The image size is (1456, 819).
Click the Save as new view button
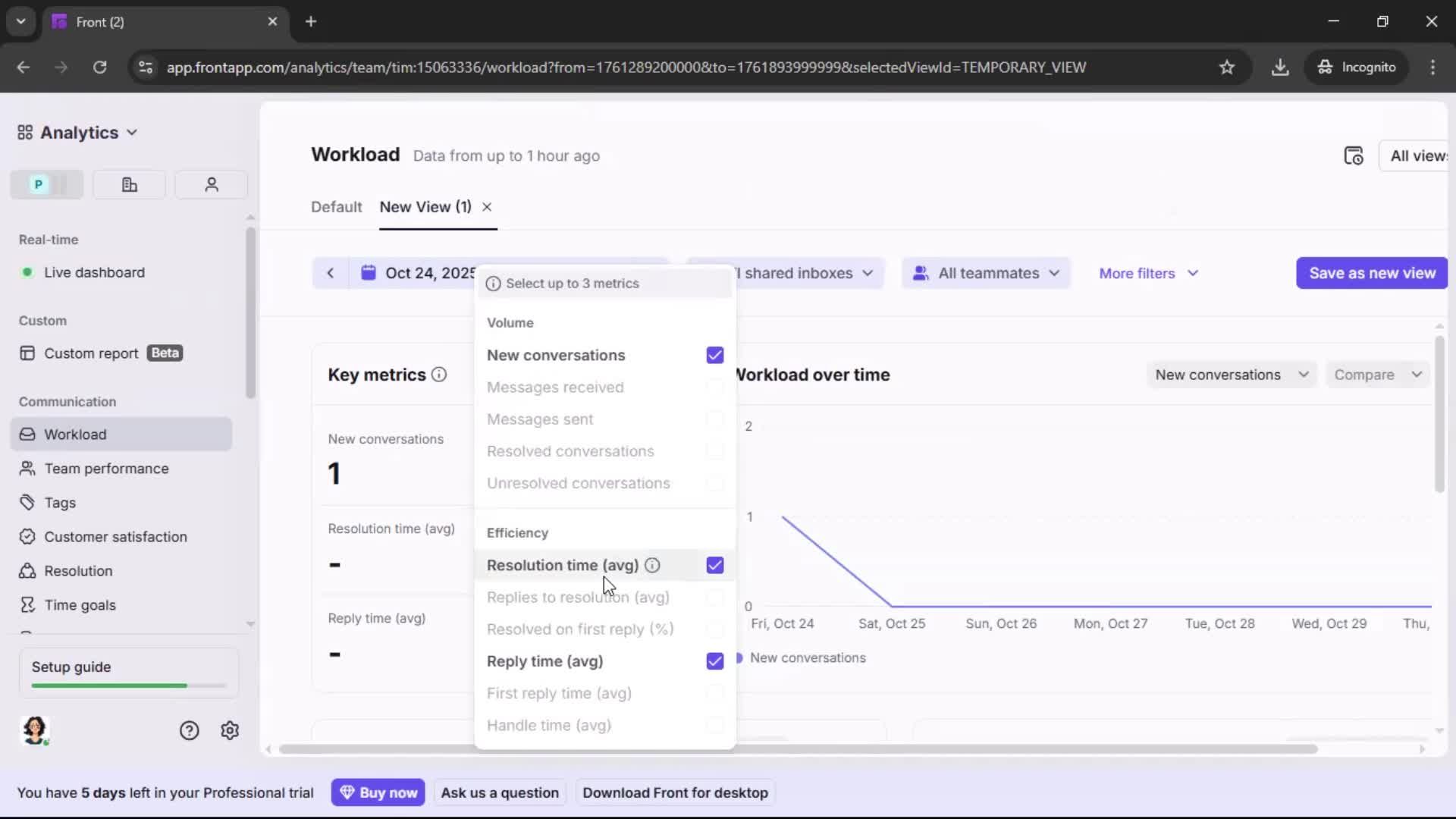pos(1371,273)
